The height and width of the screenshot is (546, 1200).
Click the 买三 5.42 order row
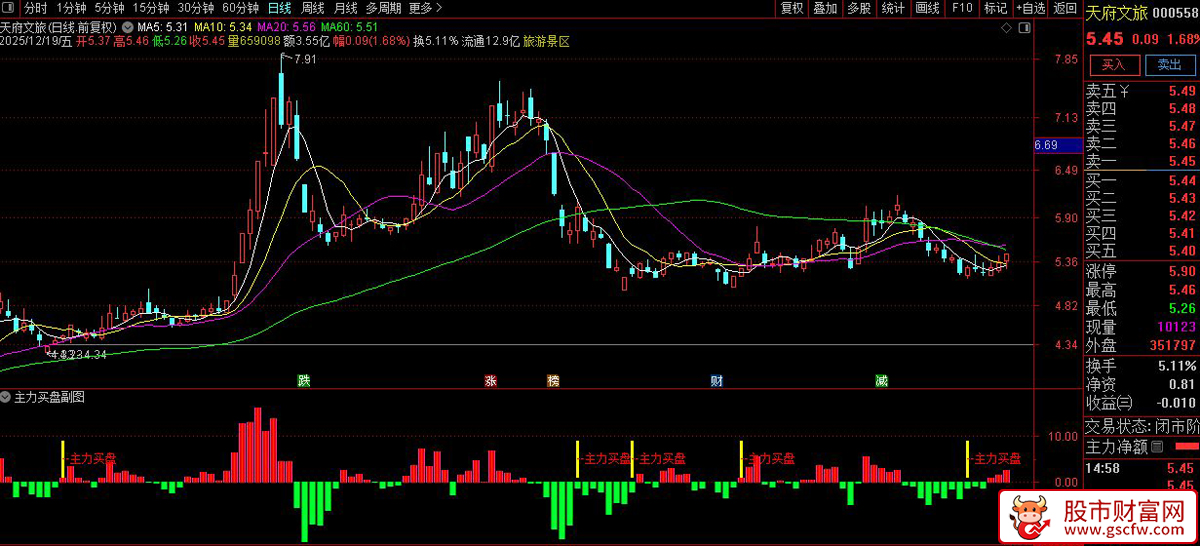[1141, 215]
